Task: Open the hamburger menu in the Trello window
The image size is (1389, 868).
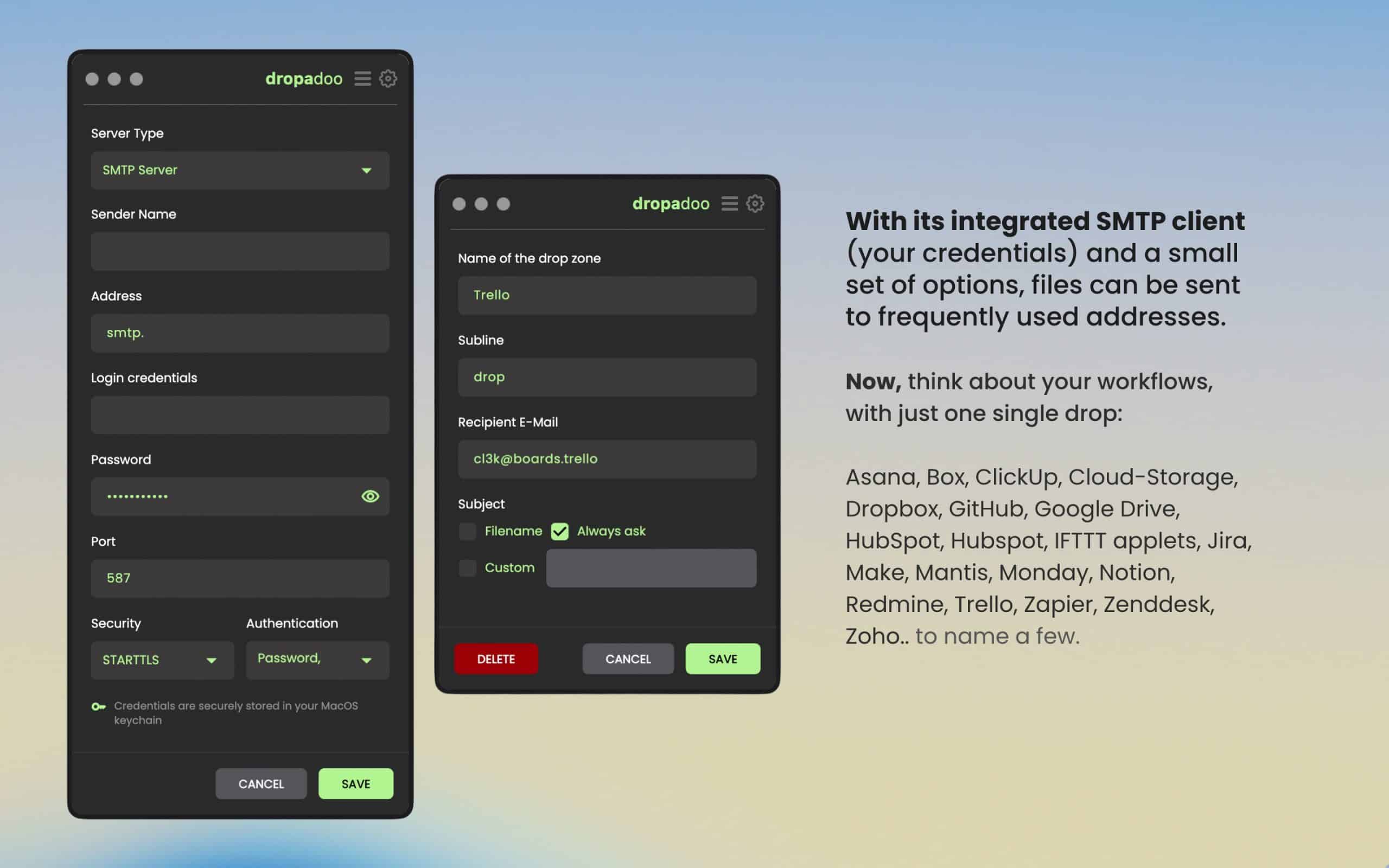Action: (x=729, y=203)
